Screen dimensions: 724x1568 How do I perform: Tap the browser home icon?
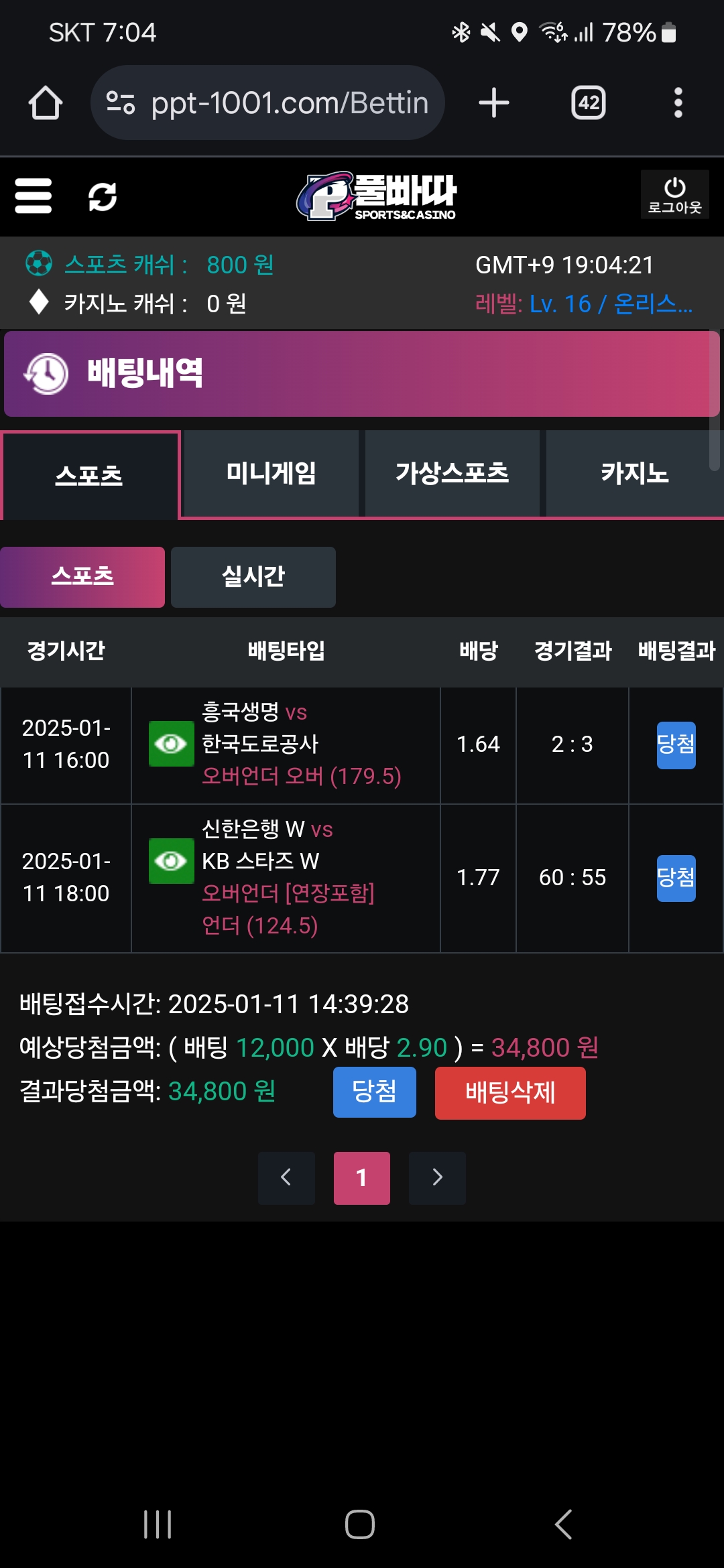pyautogui.click(x=46, y=103)
